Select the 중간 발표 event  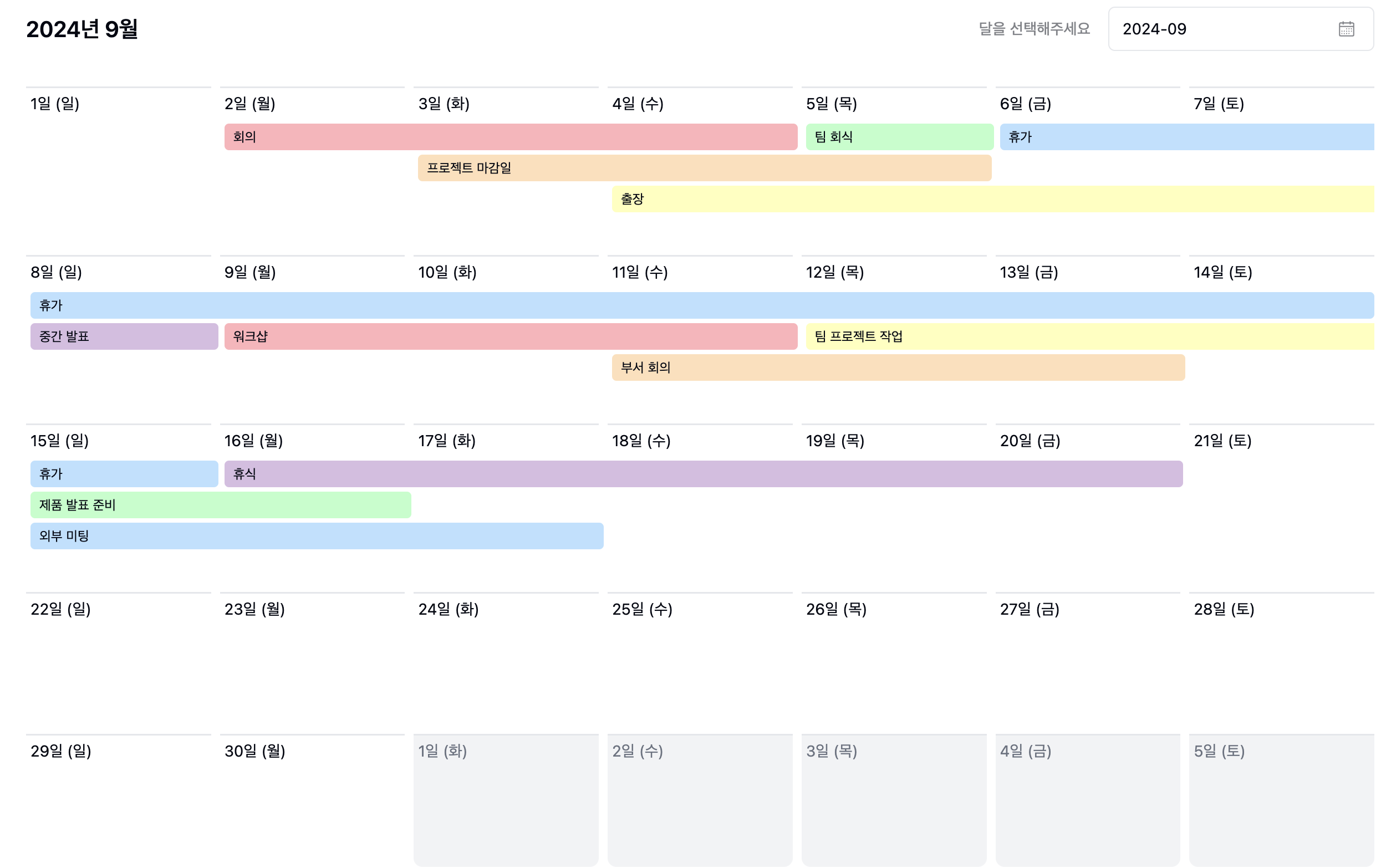[x=124, y=336]
